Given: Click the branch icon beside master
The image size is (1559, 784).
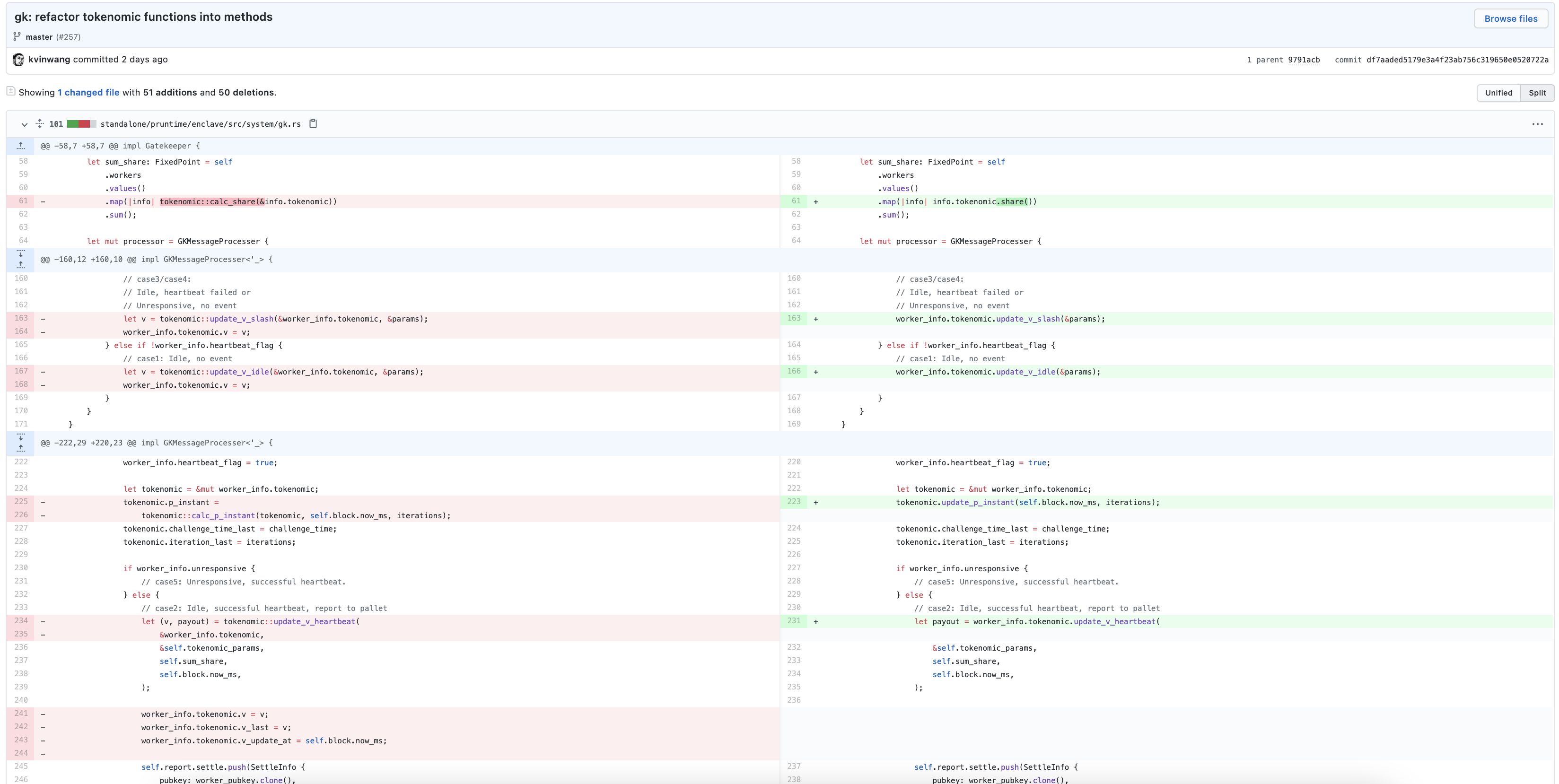Looking at the screenshot, I should point(17,36).
